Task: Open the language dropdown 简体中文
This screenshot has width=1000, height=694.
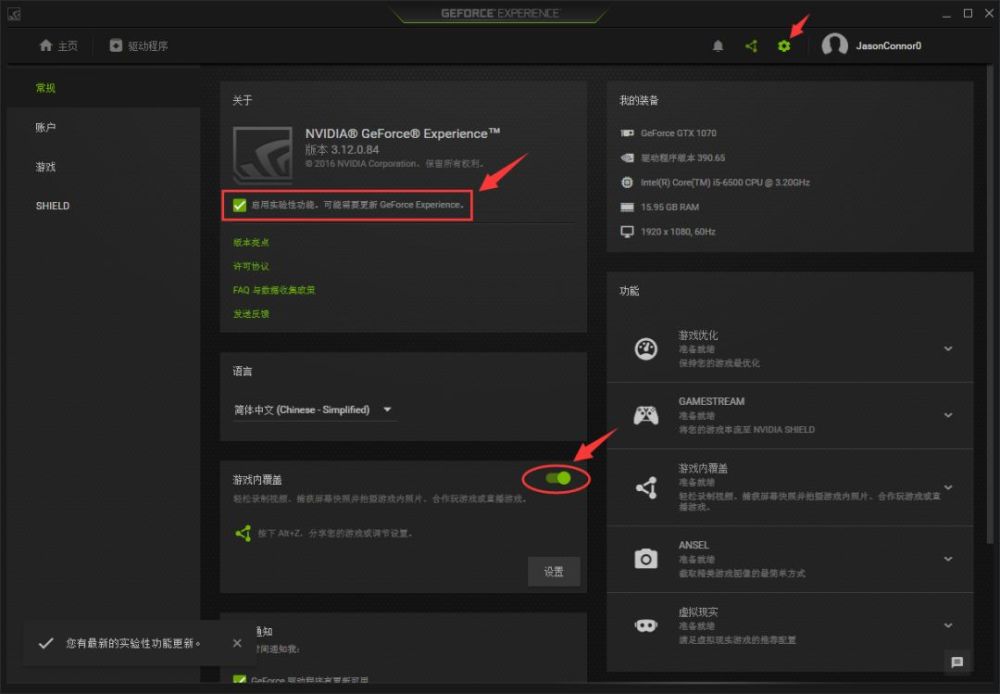Action: [313, 410]
